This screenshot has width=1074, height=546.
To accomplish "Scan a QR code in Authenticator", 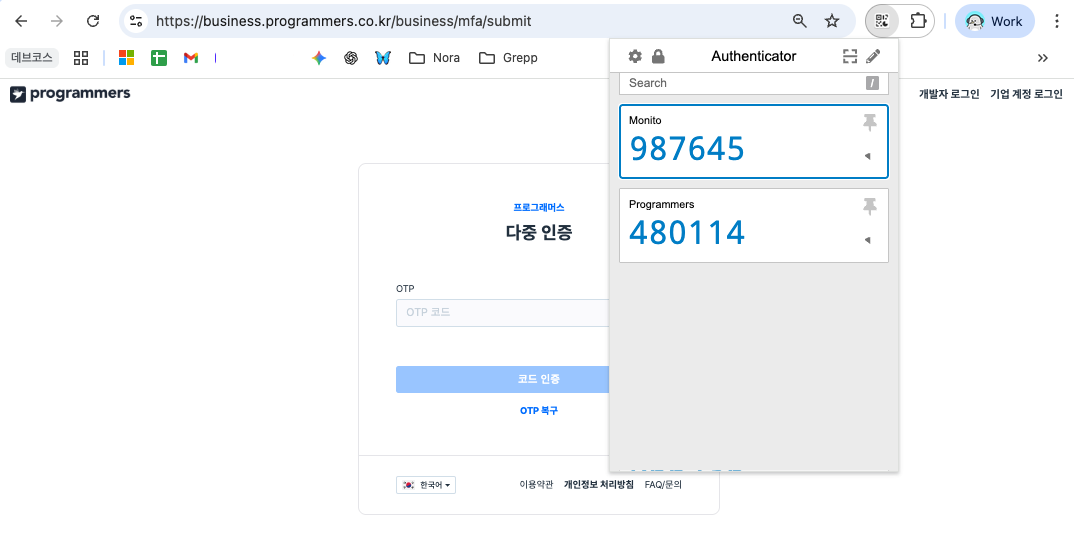I will pyautogui.click(x=850, y=56).
